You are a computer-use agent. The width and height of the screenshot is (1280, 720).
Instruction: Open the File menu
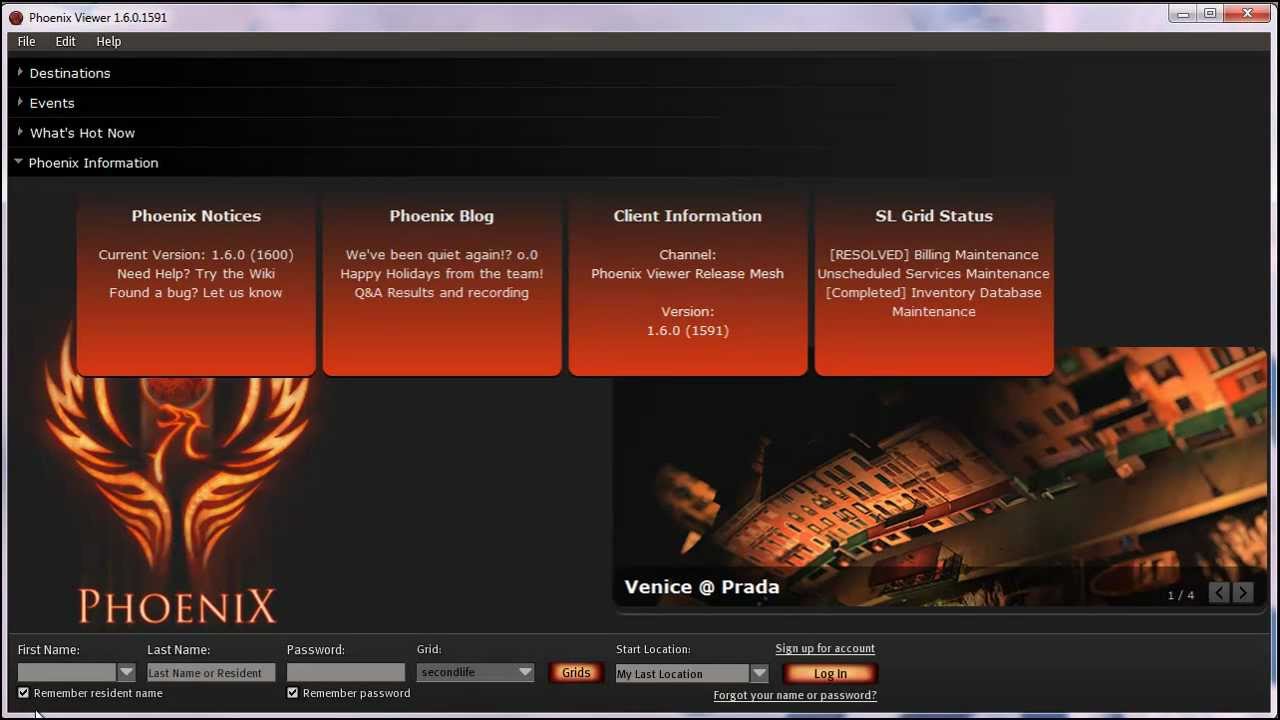(26, 41)
